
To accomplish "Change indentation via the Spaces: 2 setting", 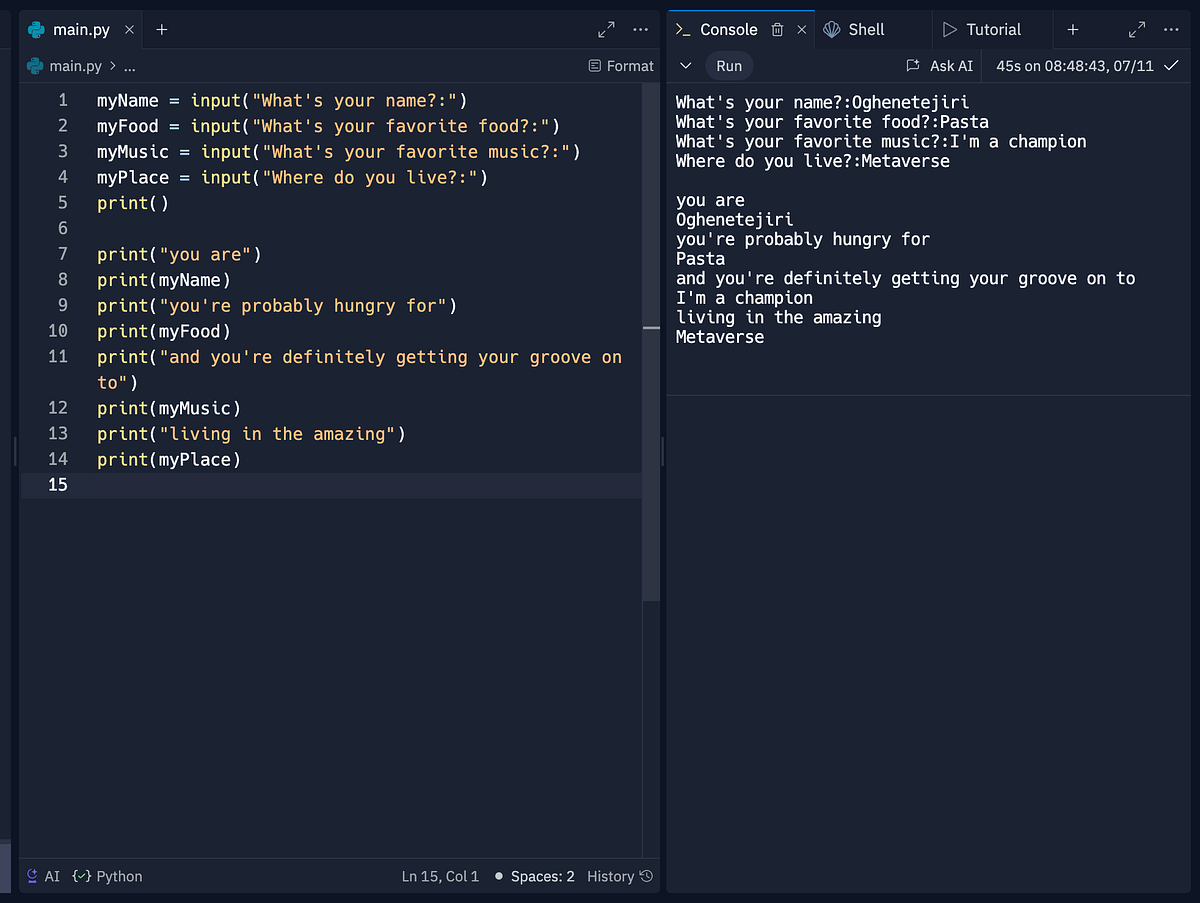I will [542, 876].
